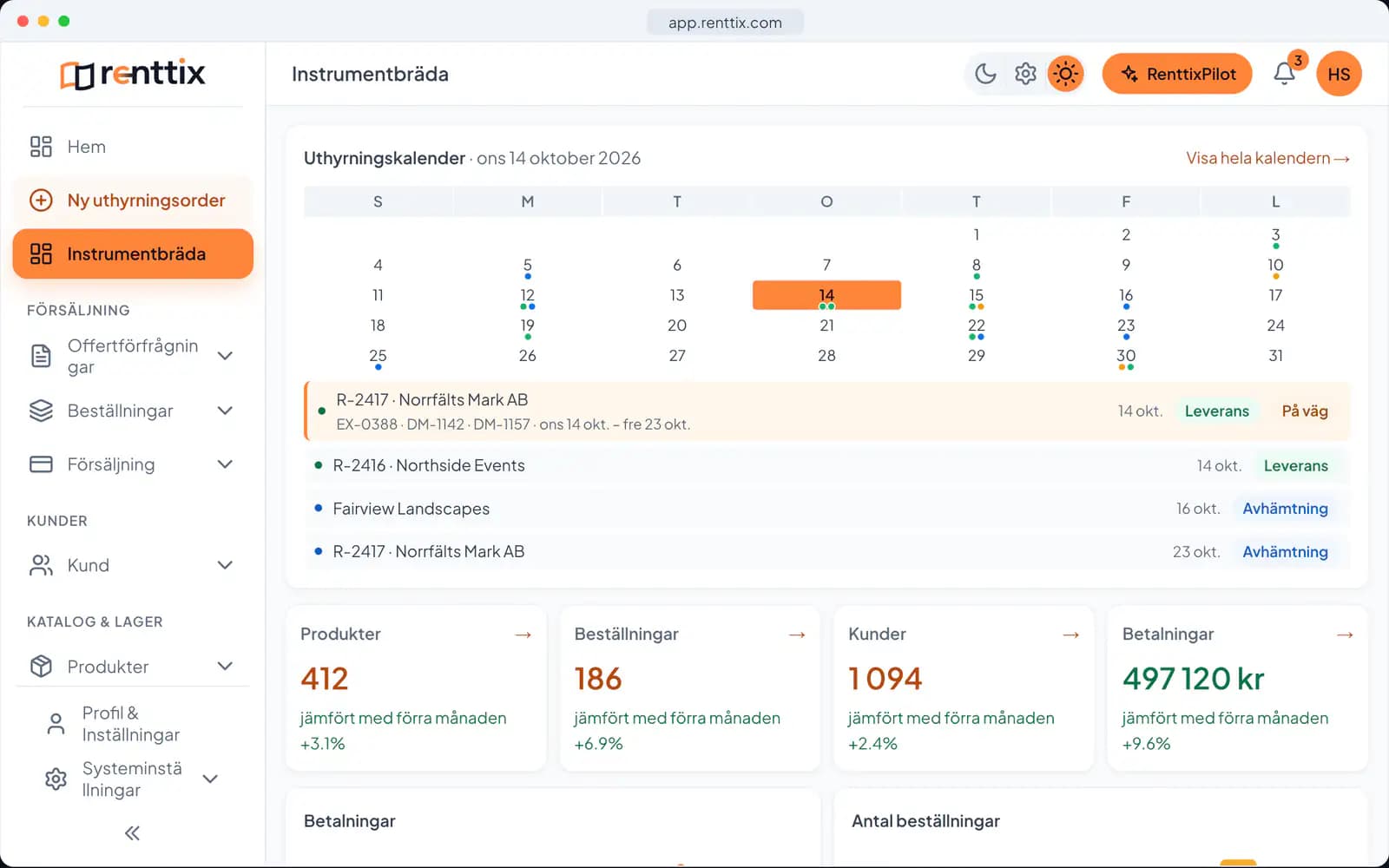This screenshot has width=1389, height=868.
Task: Expand the Beställningar sidebar menu
Action: click(225, 411)
